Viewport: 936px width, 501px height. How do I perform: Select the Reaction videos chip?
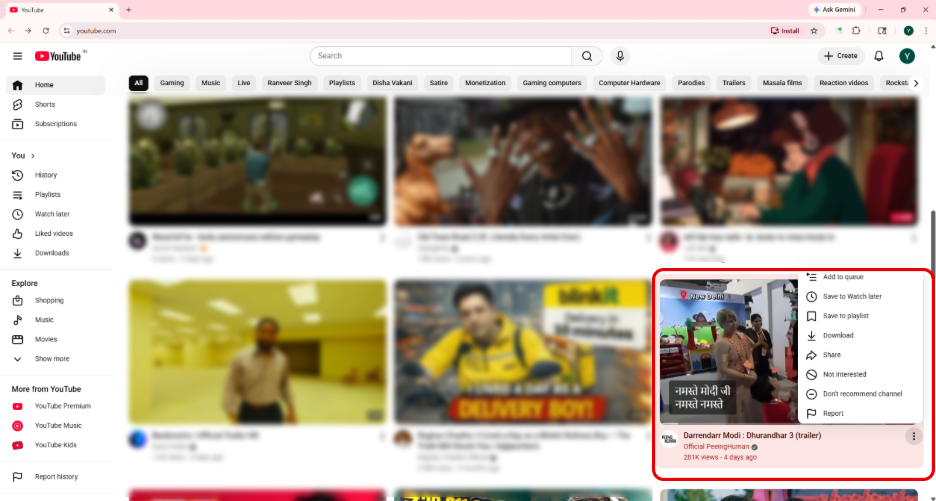tap(844, 83)
